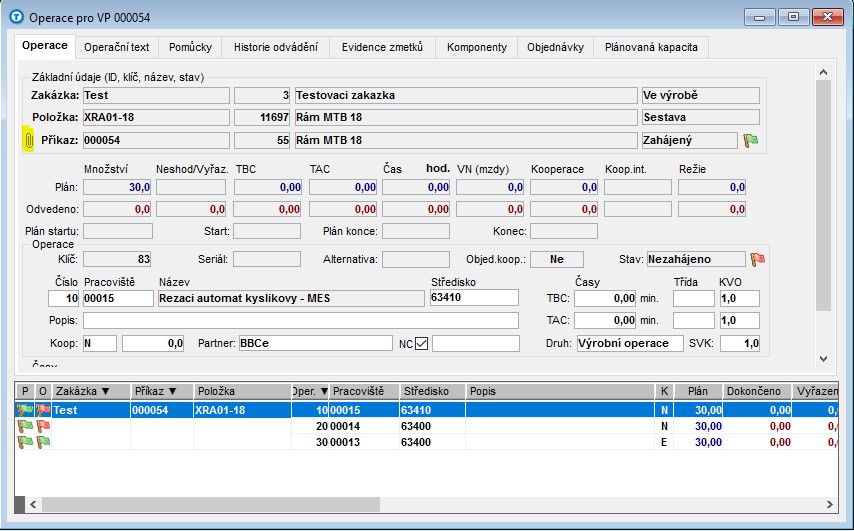Click the form panel scroll up arrow

coord(824,72)
